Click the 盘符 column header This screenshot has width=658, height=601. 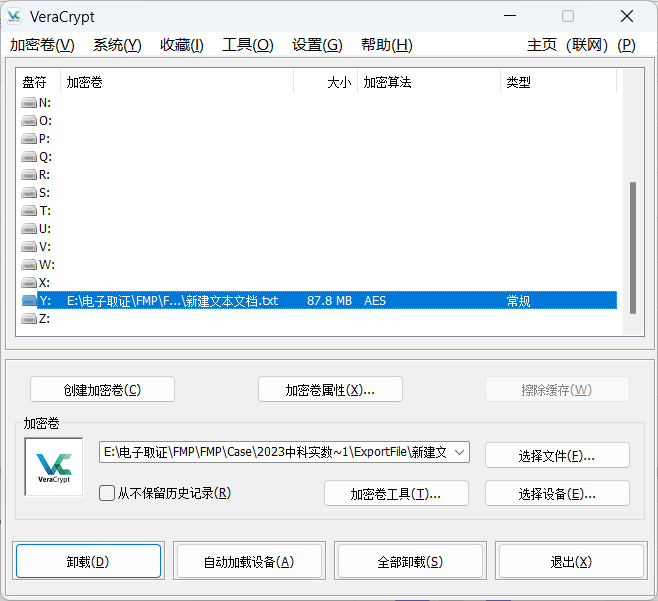(38, 82)
